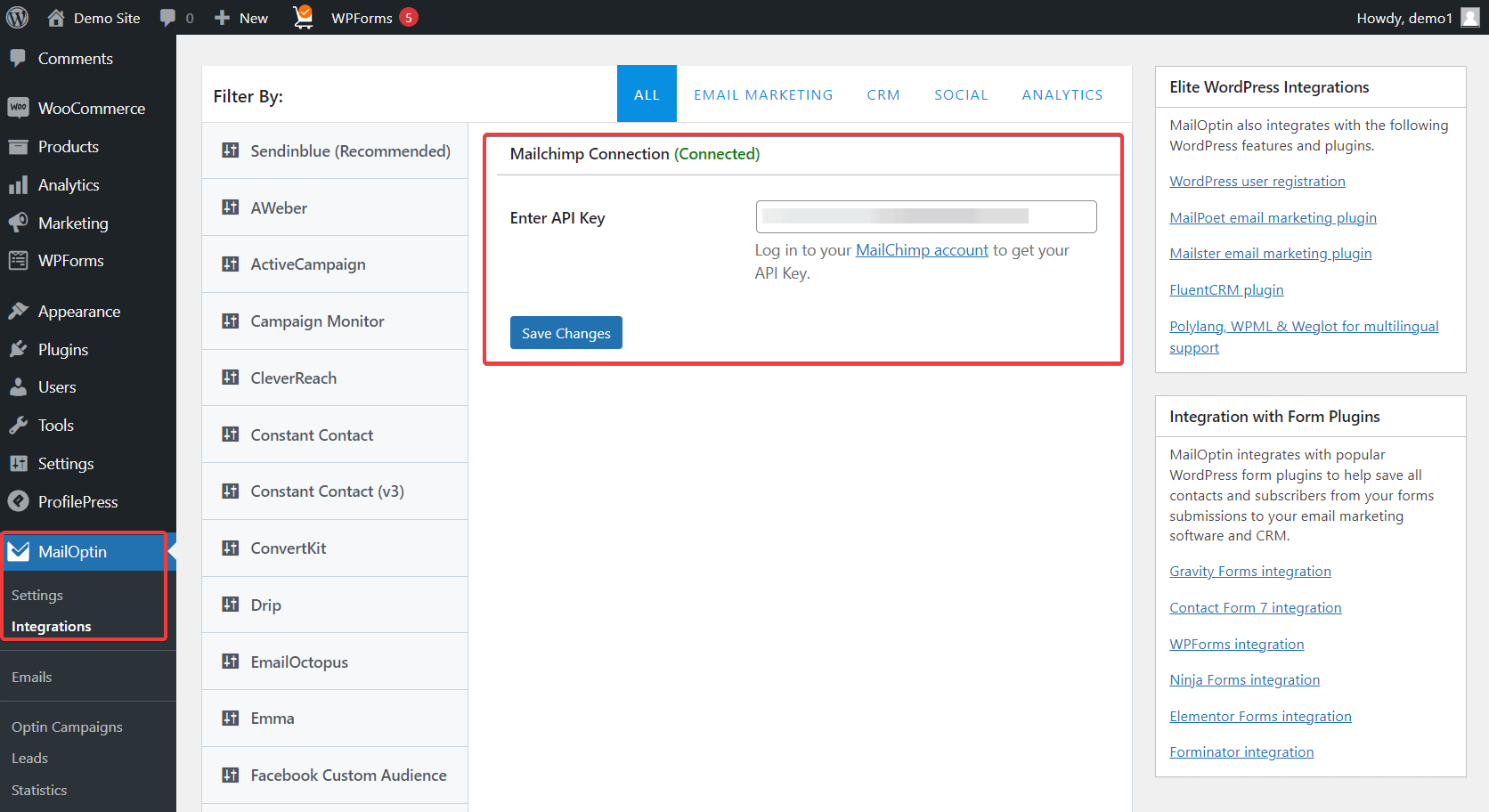The width and height of the screenshot is (1489, 812).
Task: Open WPForms in the admin bar
Action: coord(374,18)
